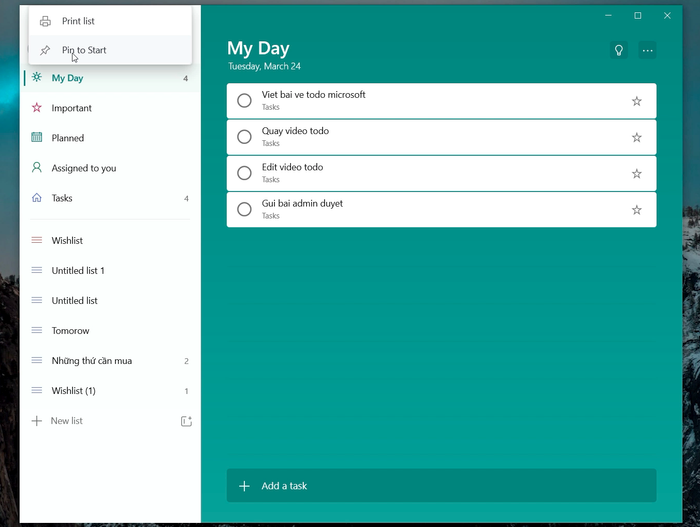Viewport: 700px width, 527px height.
Task: Open the Những thứ cần mua label
Action: click(92, 360)
